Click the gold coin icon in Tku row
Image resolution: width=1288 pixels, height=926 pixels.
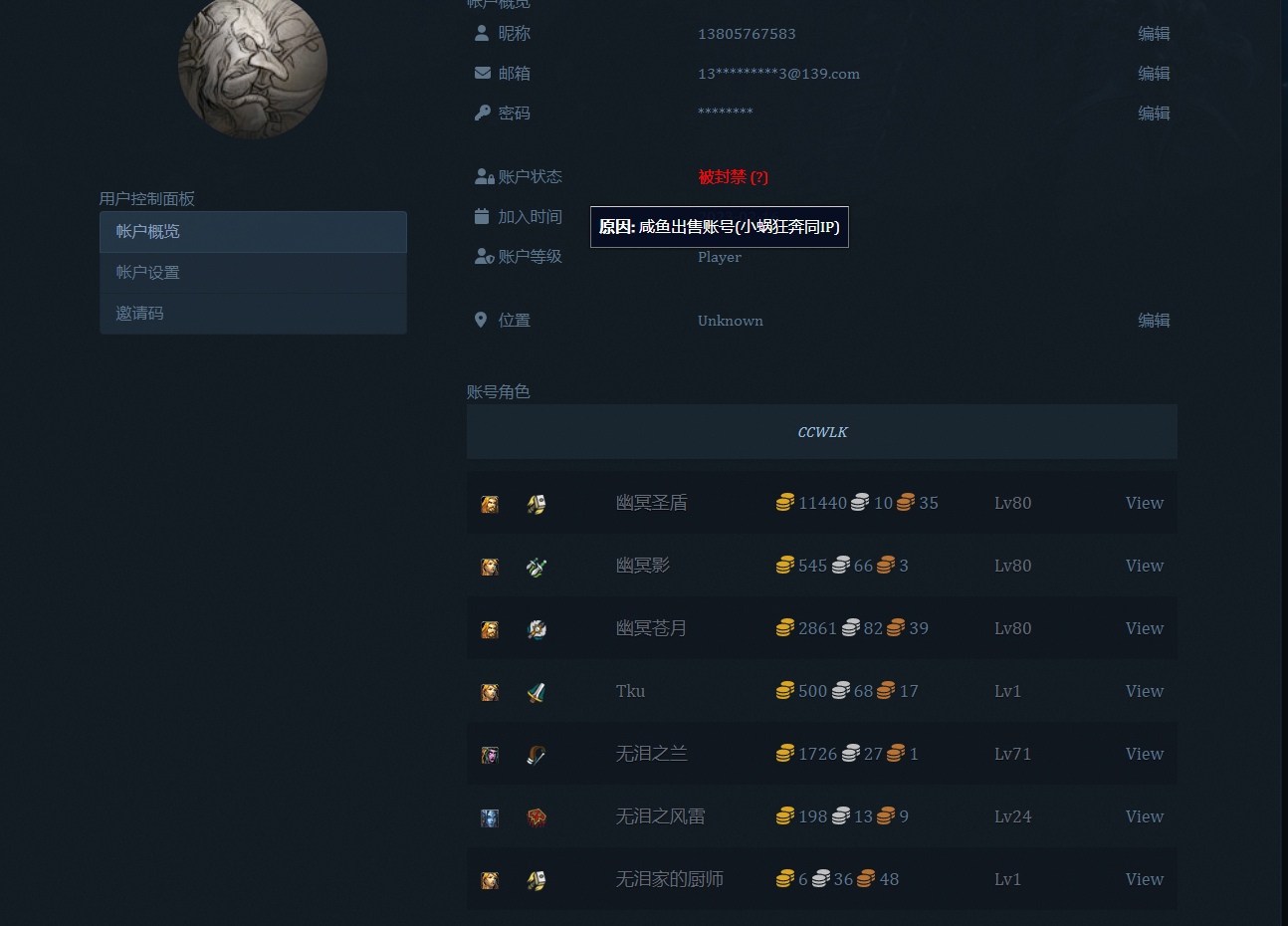pos(785,691)
